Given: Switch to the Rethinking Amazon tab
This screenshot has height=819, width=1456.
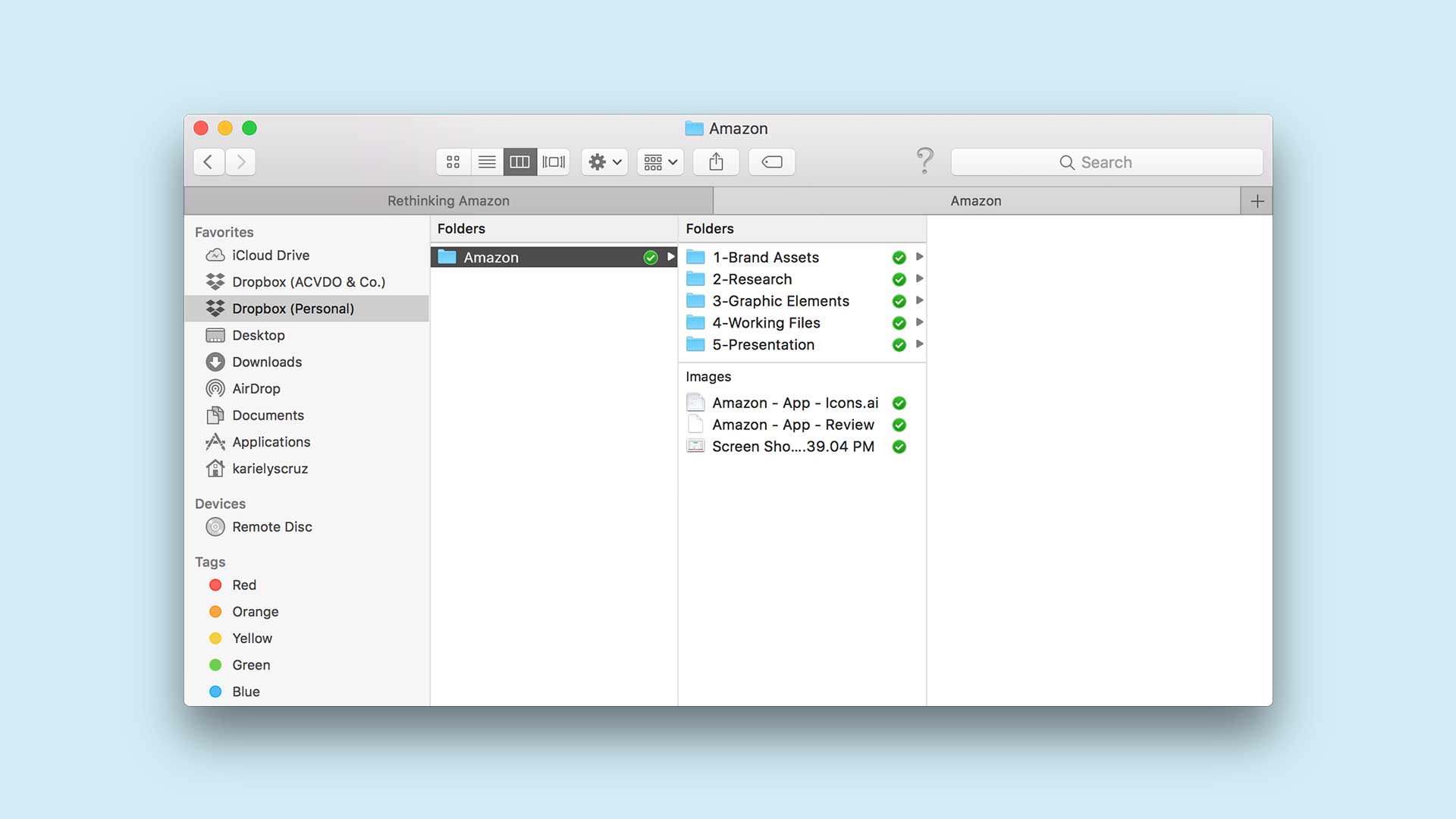Looking at the screenshot, I should pos(448,201).
